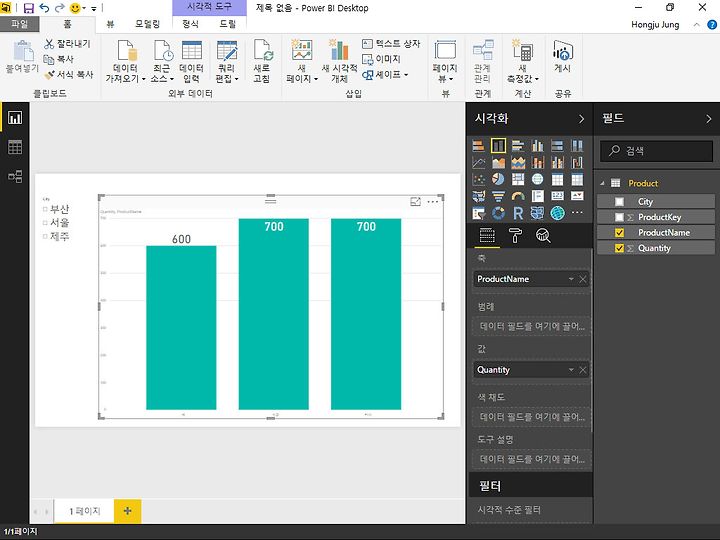Switch to the 형식 ribbon tab
Viewport: 720px width, 540px height.
tap(191, 24)
